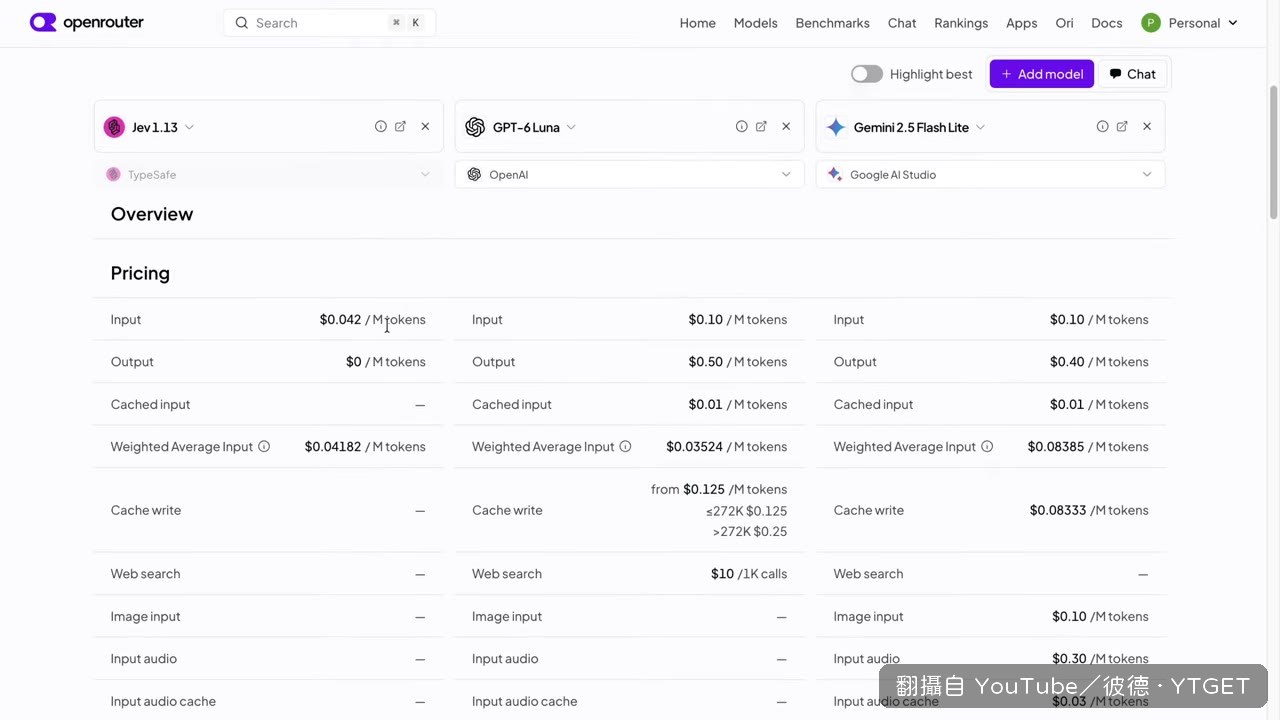
Task: Expand the OpenAI provider dropdown
Action: pos(629,175)
